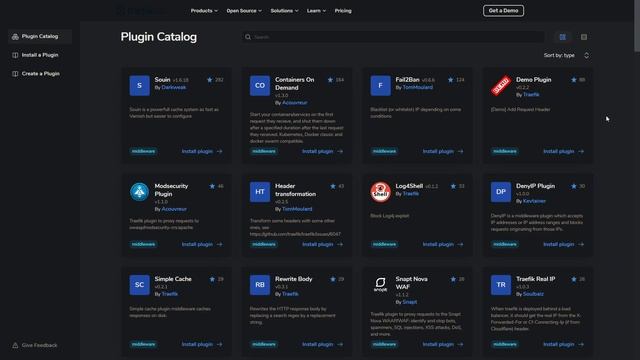Star the Fail2Ban plugin

coord(451,80)
